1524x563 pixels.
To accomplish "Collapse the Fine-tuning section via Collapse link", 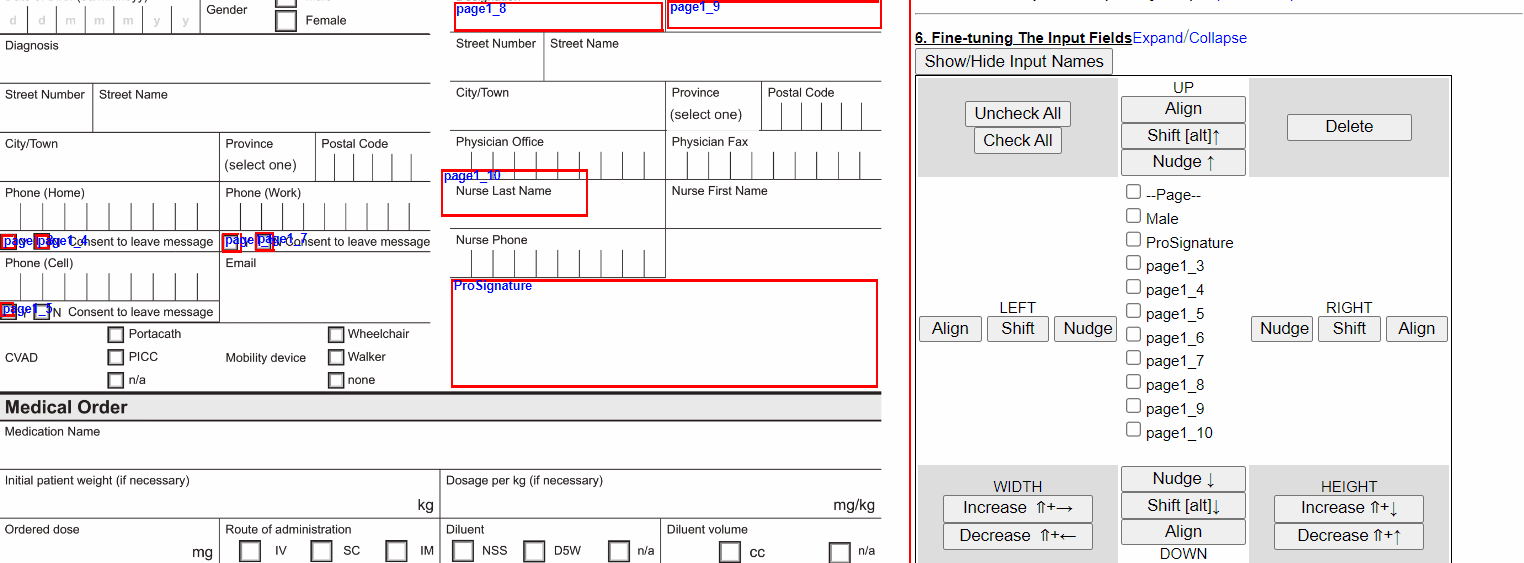I will click(x=1218, y=38).
